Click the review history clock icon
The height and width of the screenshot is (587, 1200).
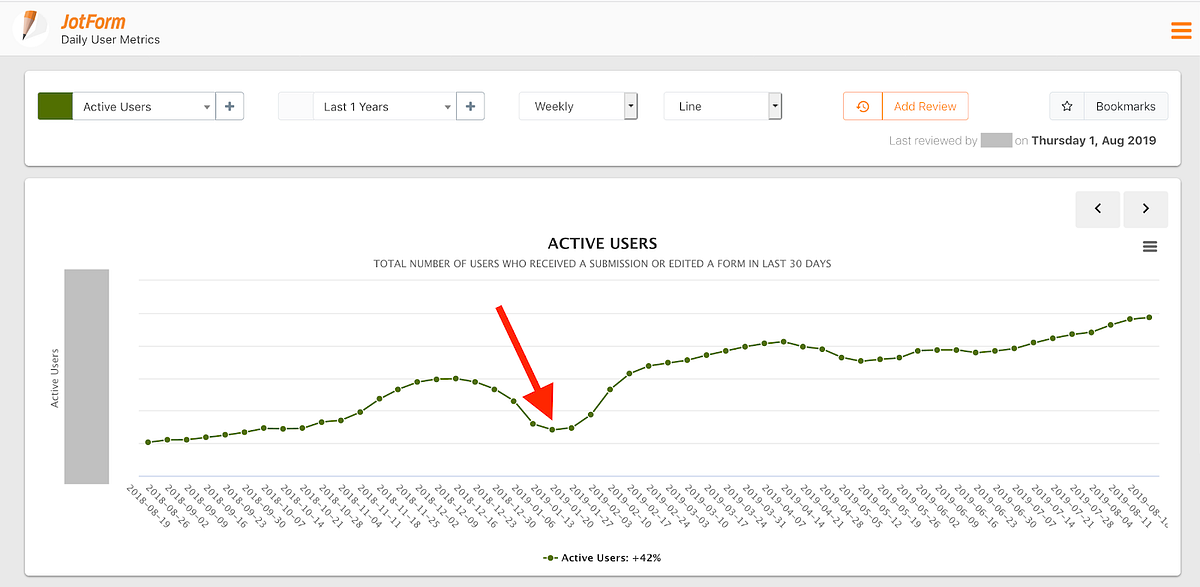[x=863, y=106]
